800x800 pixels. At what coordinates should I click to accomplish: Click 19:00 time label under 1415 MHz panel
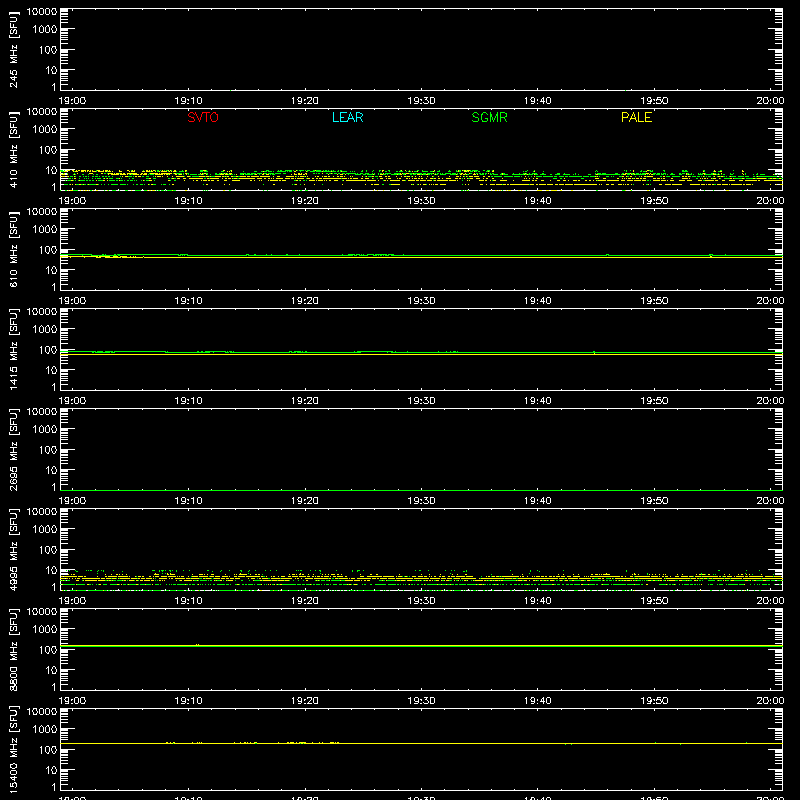(x=72, y=401)
